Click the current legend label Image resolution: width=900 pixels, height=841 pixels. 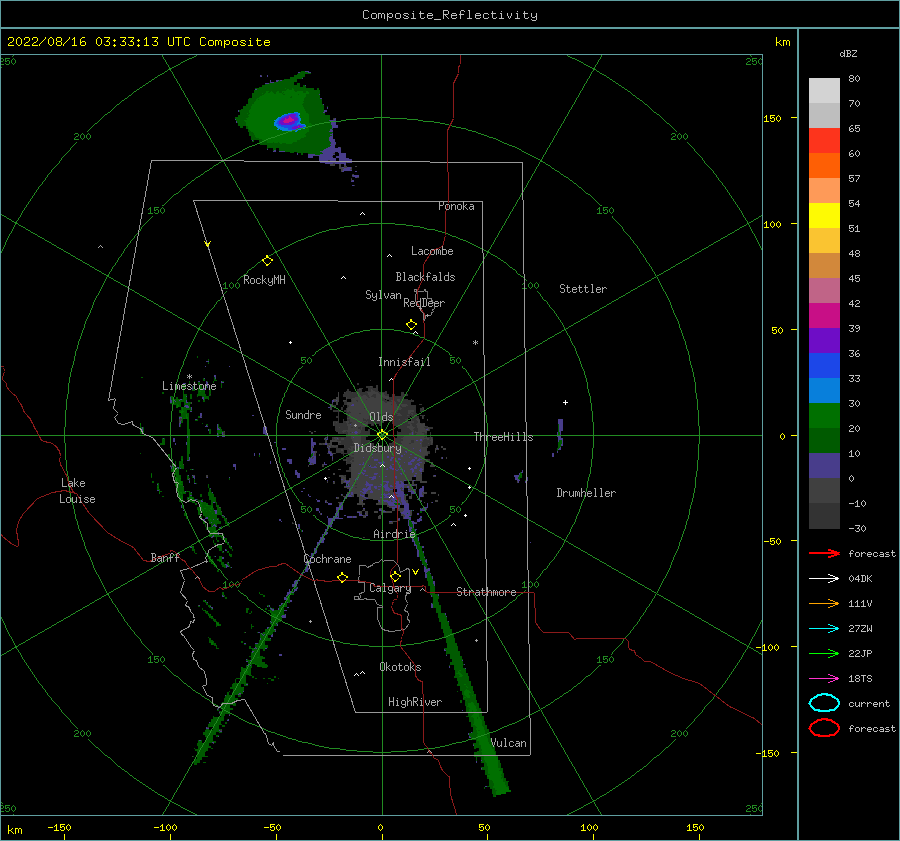point(869,703)
